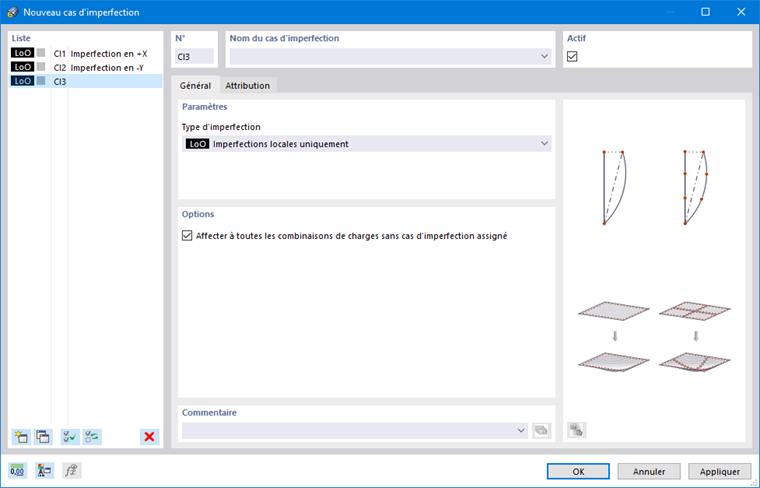Expand the Commentaire dropdown
The height and width of the screenshot is (488, 760).
point(521,430)
